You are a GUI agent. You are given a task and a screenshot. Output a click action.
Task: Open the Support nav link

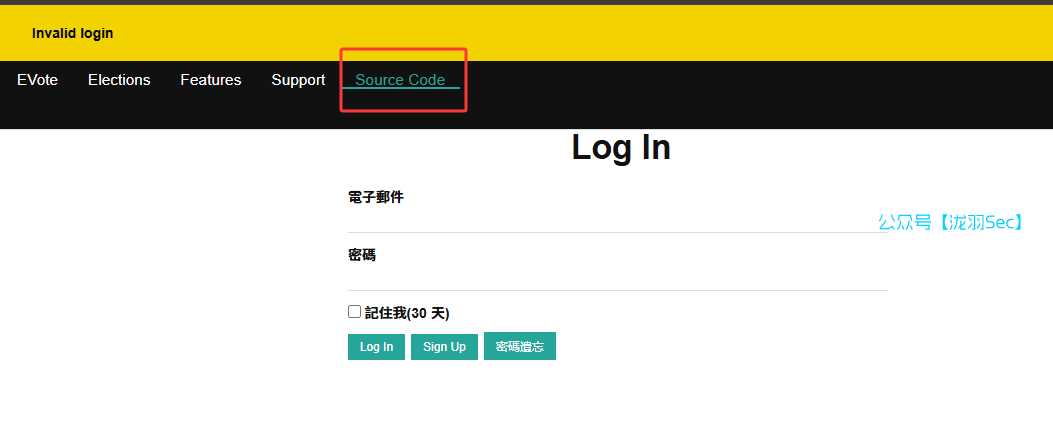[x=298, y=80]
